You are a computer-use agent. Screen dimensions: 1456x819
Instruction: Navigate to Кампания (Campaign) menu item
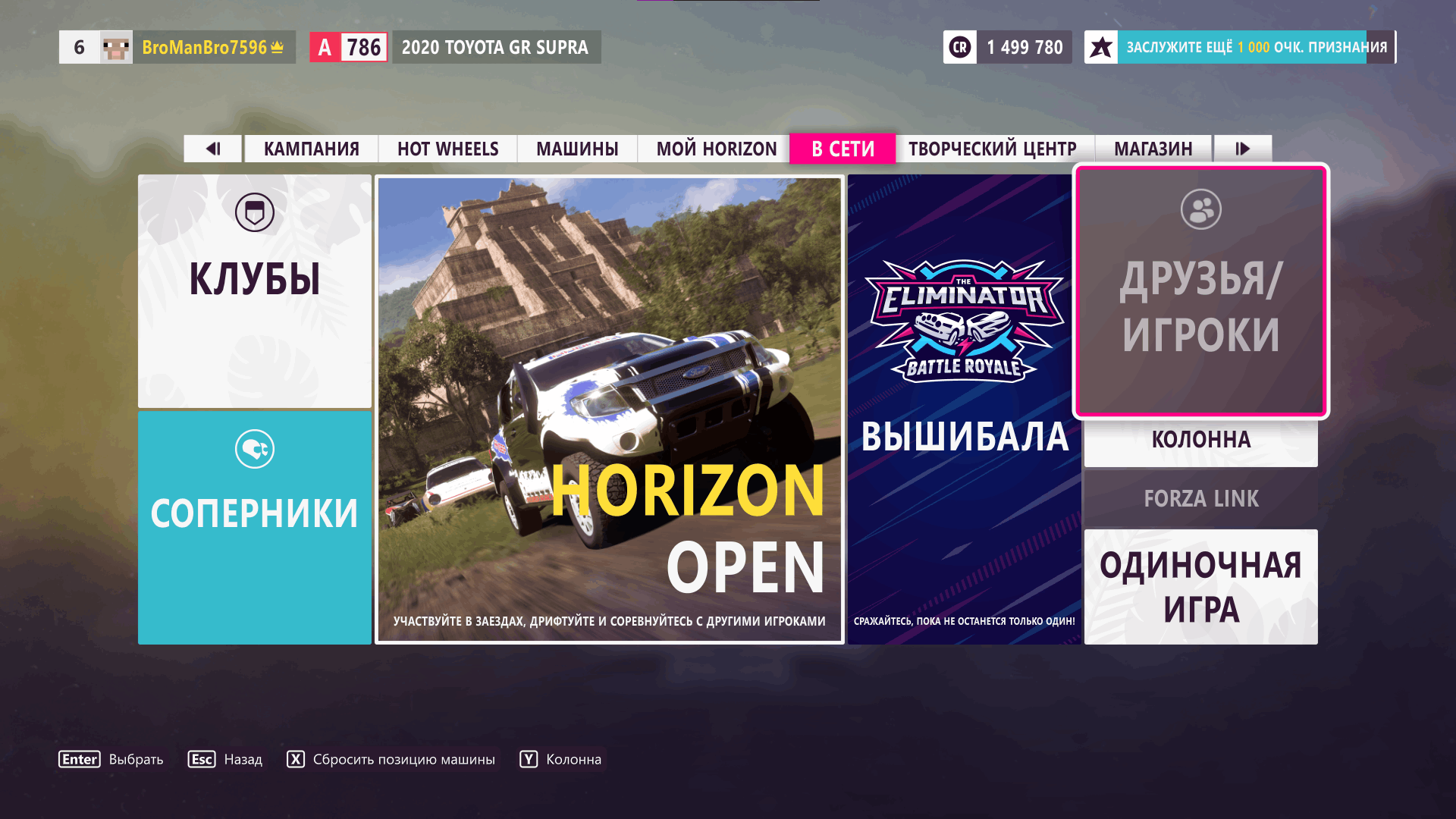tap(310, 148)
